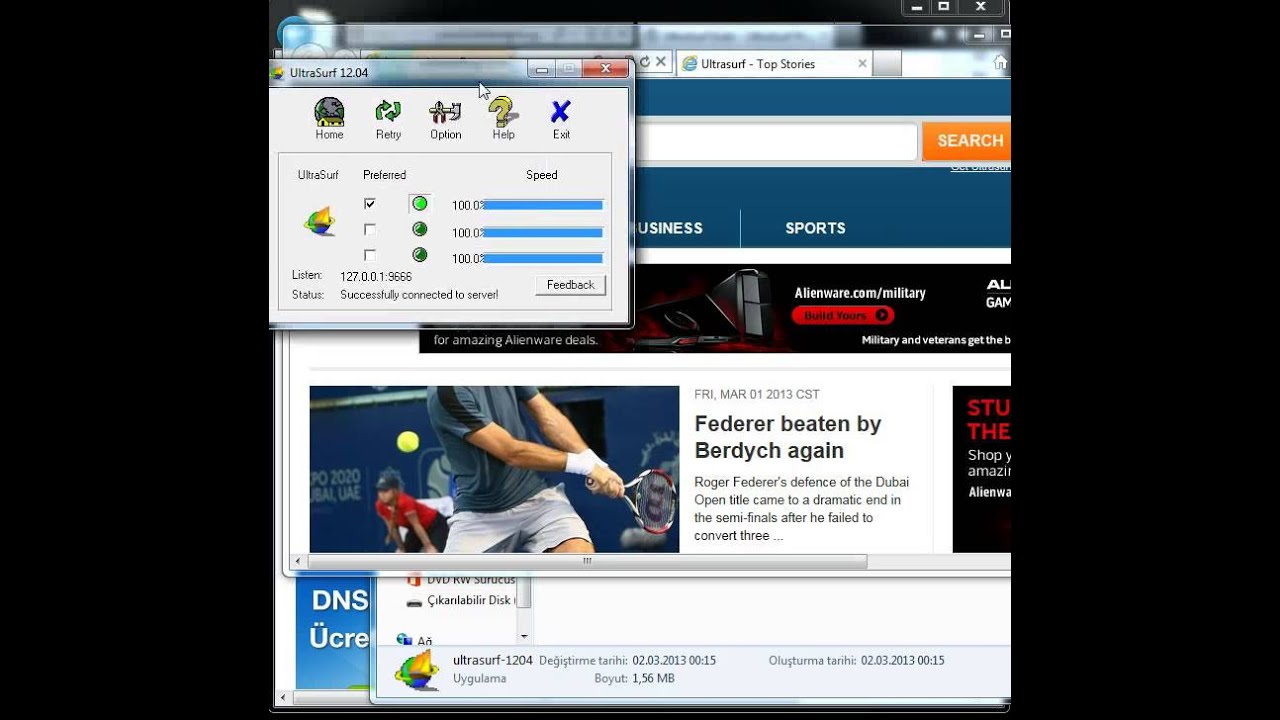Select the listen address 127.0.0.1:9666
This screenshot has height=720, width=1280.
pyautogui.click(x=376, y=276)
